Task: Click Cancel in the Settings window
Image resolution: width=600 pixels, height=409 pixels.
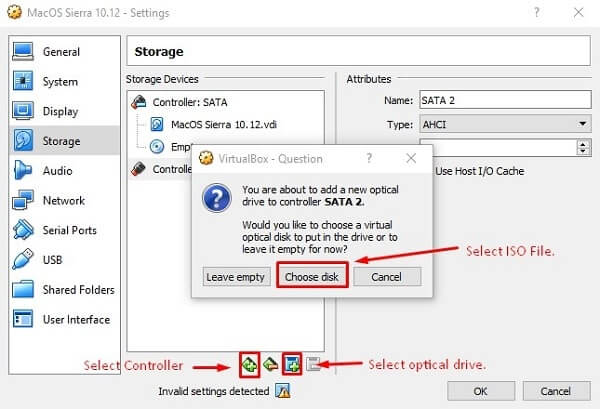Action: tap(556, 391)
